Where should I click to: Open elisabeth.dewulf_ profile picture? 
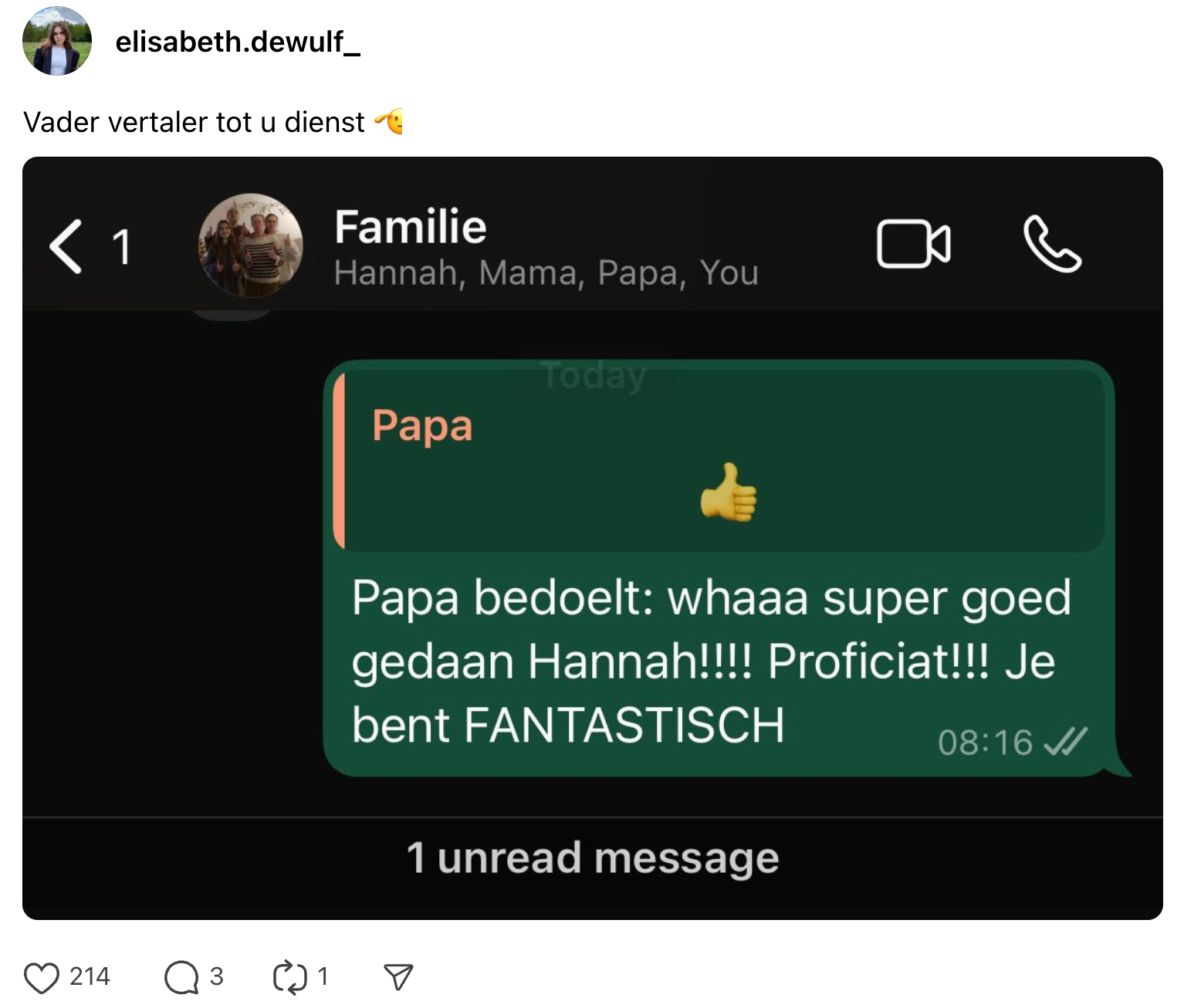coord(57,41)
